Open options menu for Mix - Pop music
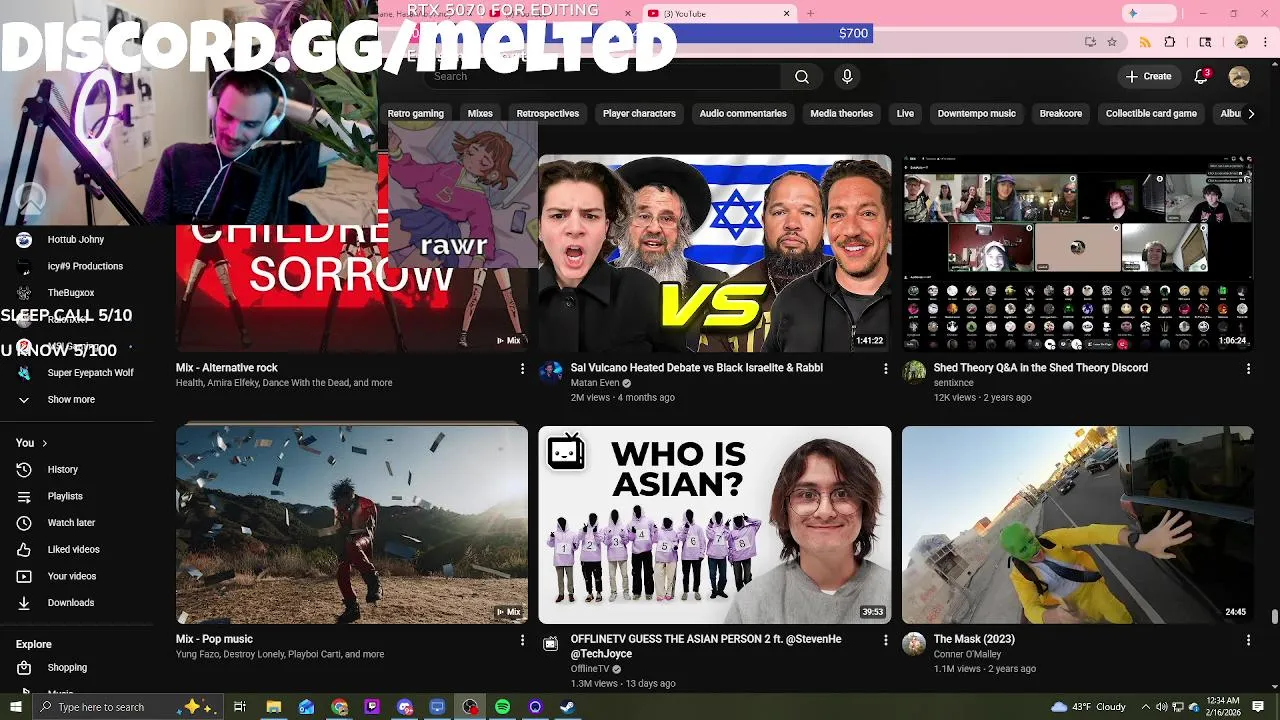The image size is (1280, 720). coord(521,640)
